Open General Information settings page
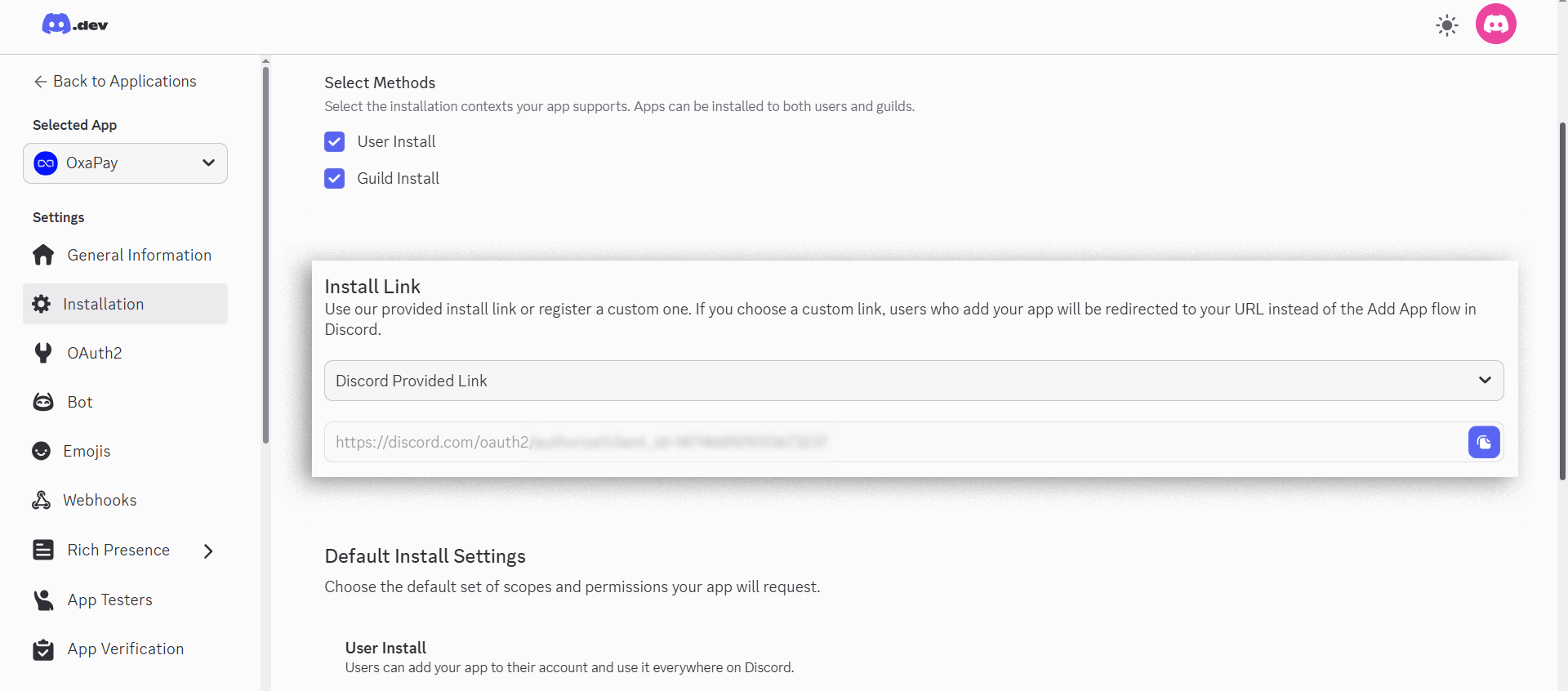Image resolution: width=1568 pixels, height=691 pixels. tap(139, 255)
